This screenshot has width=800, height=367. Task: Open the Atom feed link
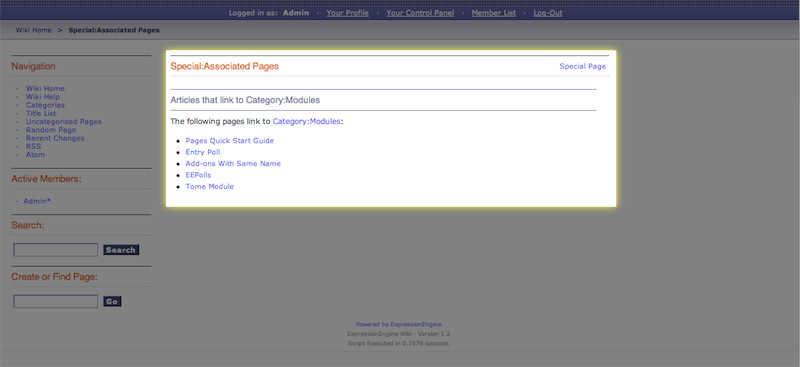[35, 154]
